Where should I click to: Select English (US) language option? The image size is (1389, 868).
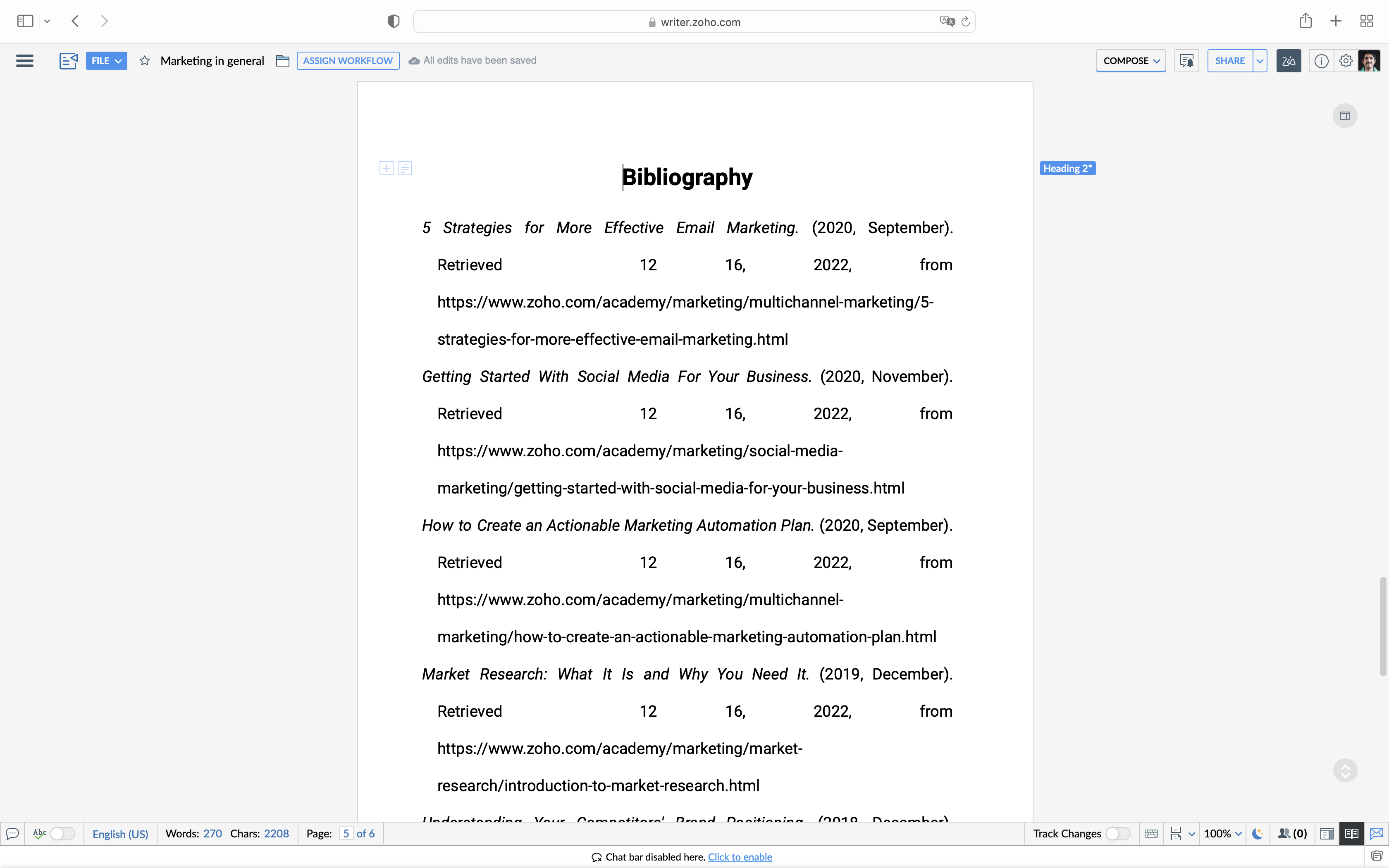click(120, 834)
